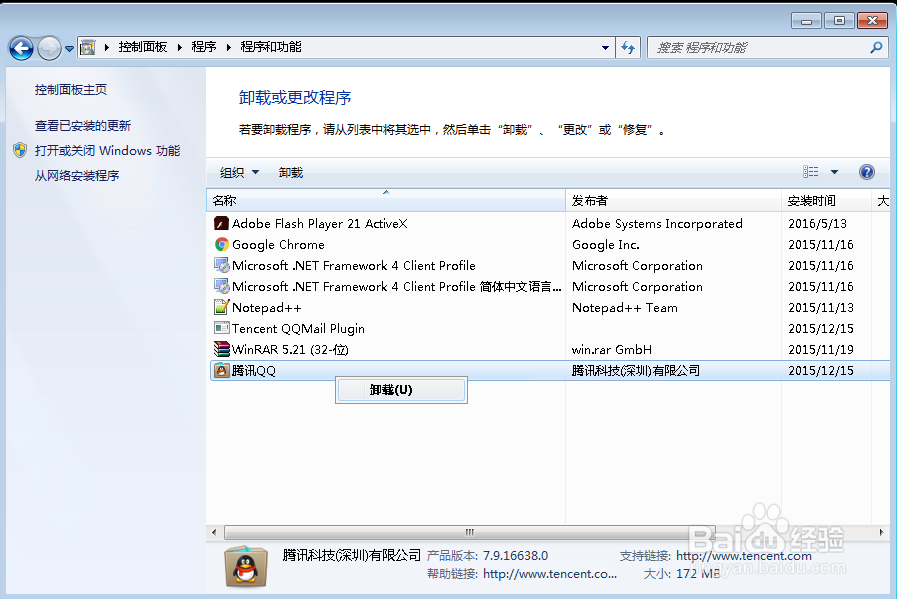Click the Google Chrome icon in list

pyautogui.click(x=221, y=244)
